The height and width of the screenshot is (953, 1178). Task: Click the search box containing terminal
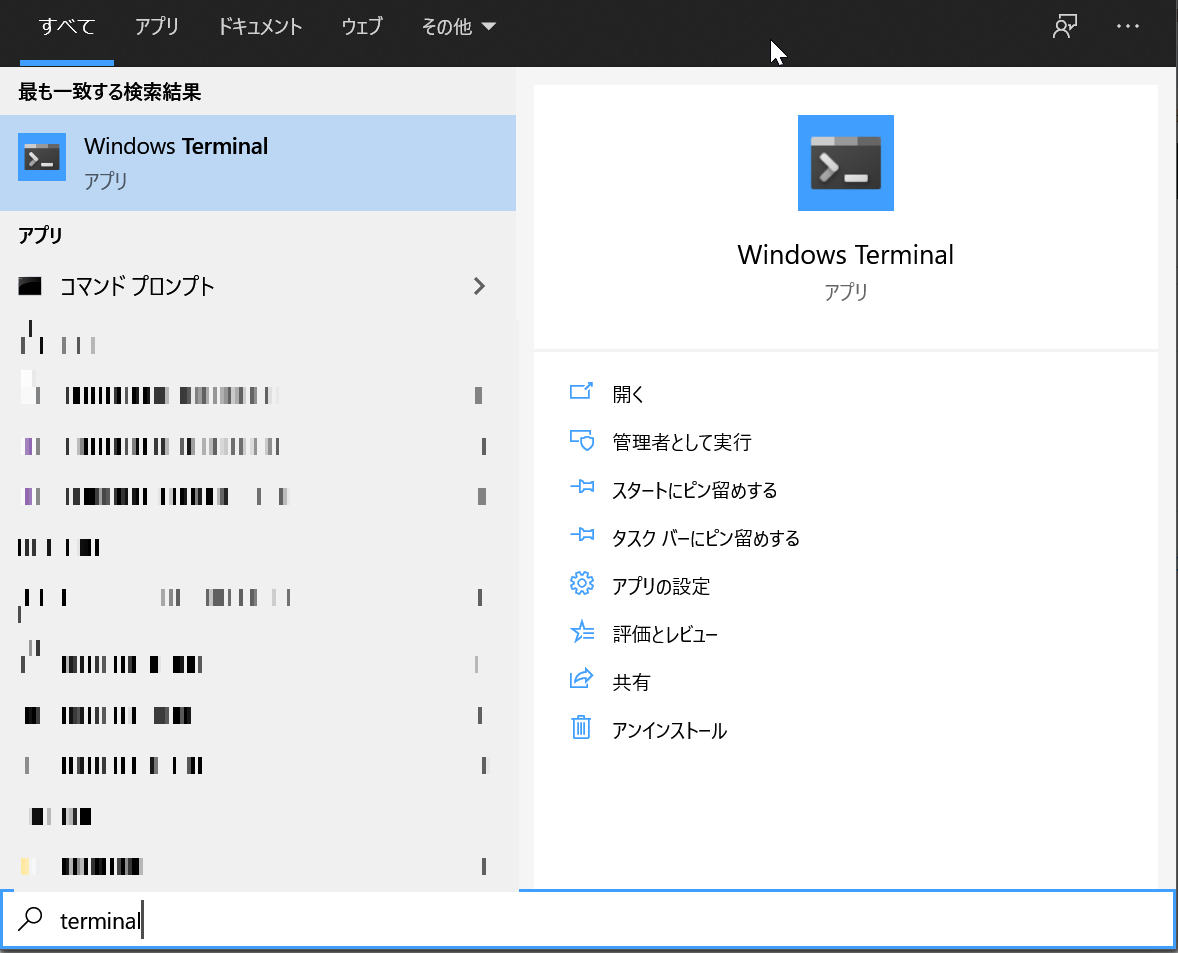pyautogui.click(x=588, y=920)
